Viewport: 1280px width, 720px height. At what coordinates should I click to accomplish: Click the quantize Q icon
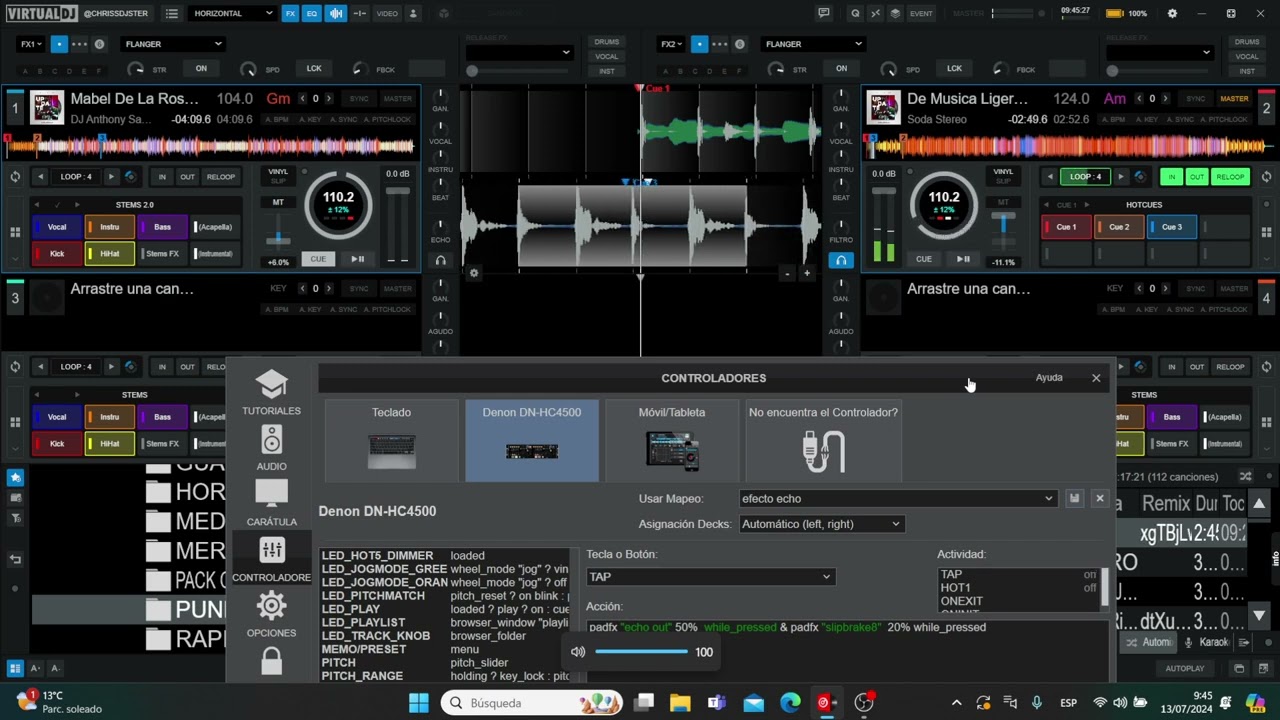pos(855,13)
